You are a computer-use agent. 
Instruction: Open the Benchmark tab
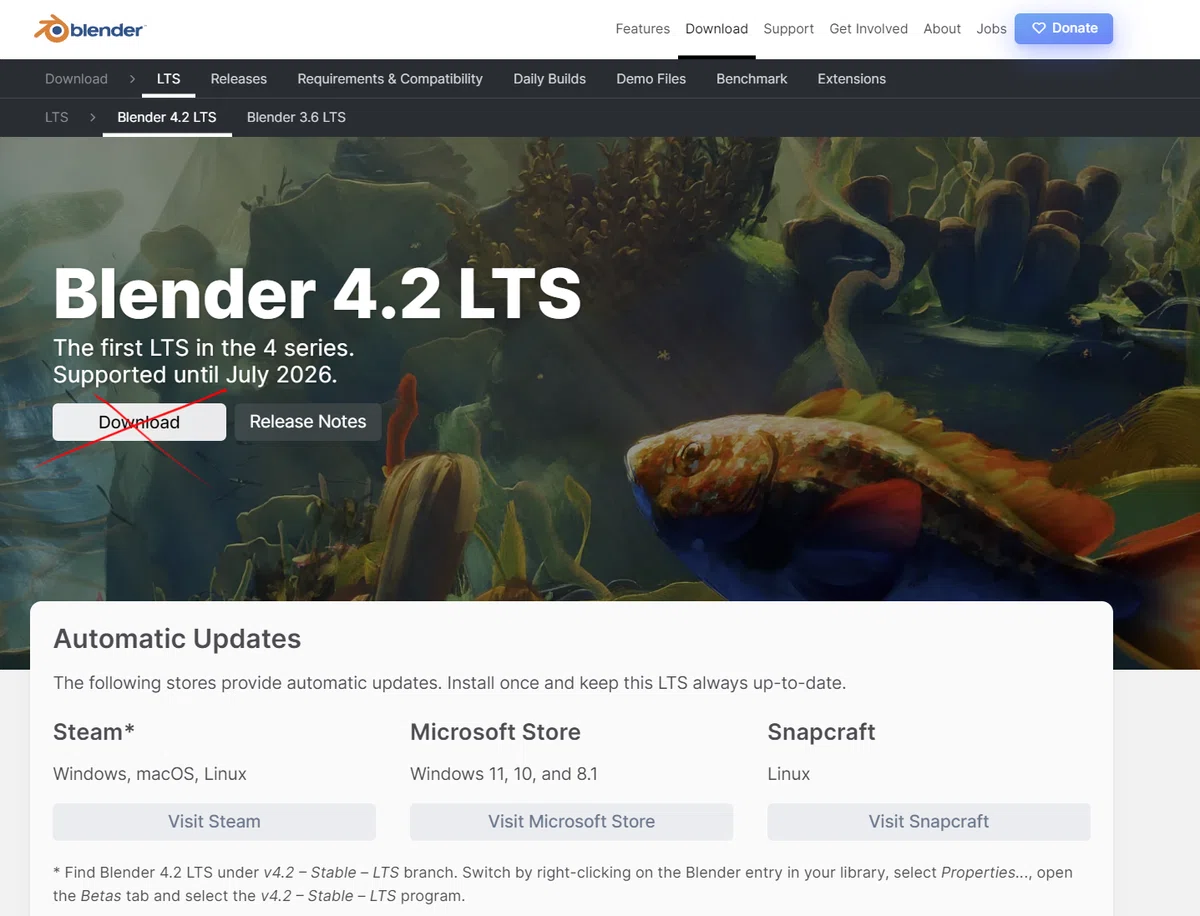[752, 79]
